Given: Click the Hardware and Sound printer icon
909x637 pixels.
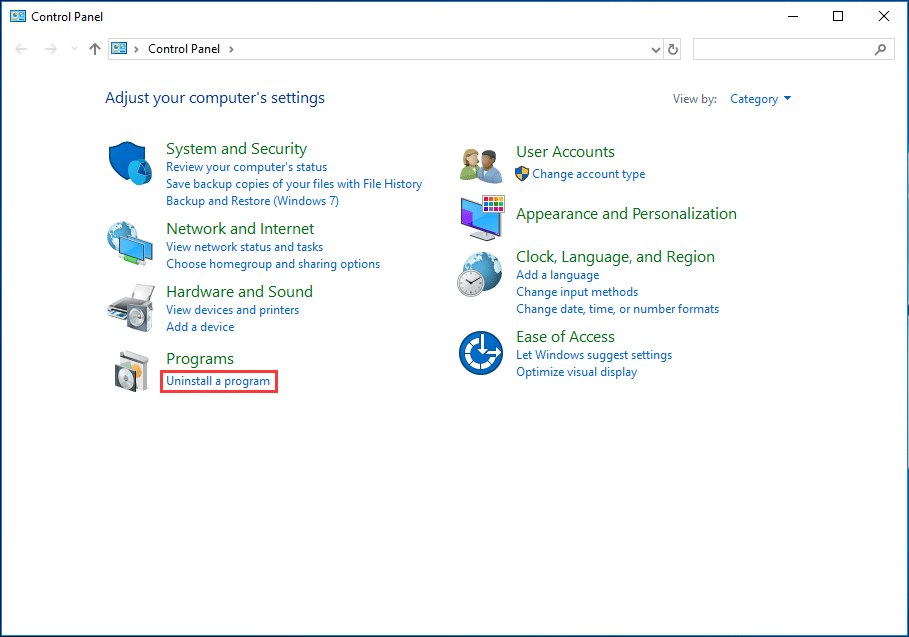Looking at the screenshot, I should [129, 306].
